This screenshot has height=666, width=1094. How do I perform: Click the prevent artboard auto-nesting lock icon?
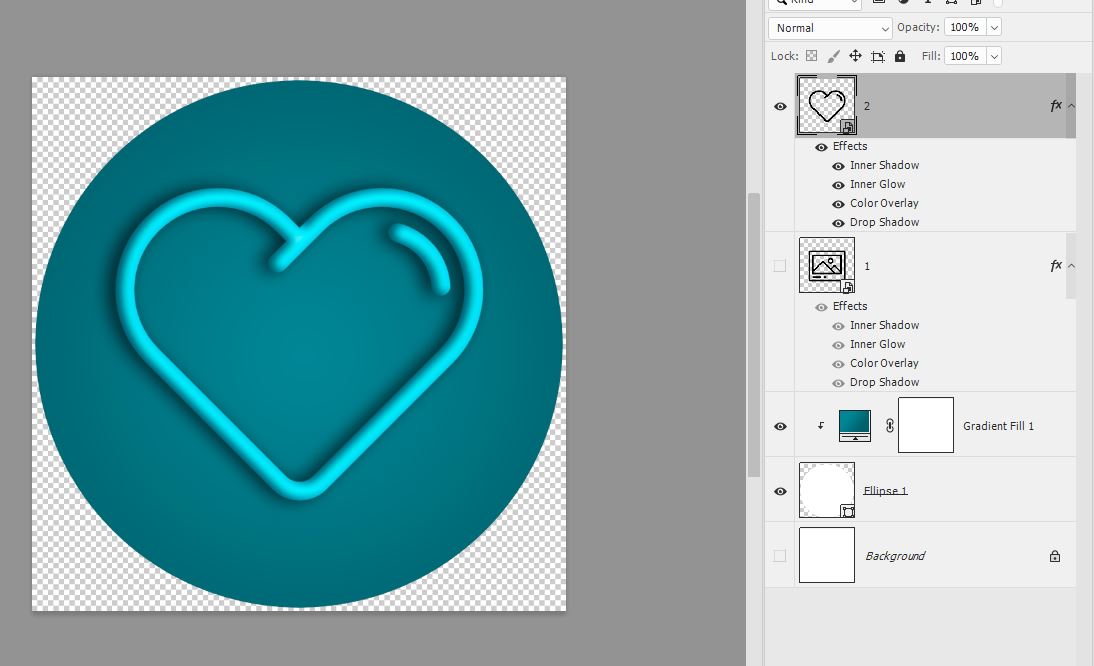pos(878,57)
